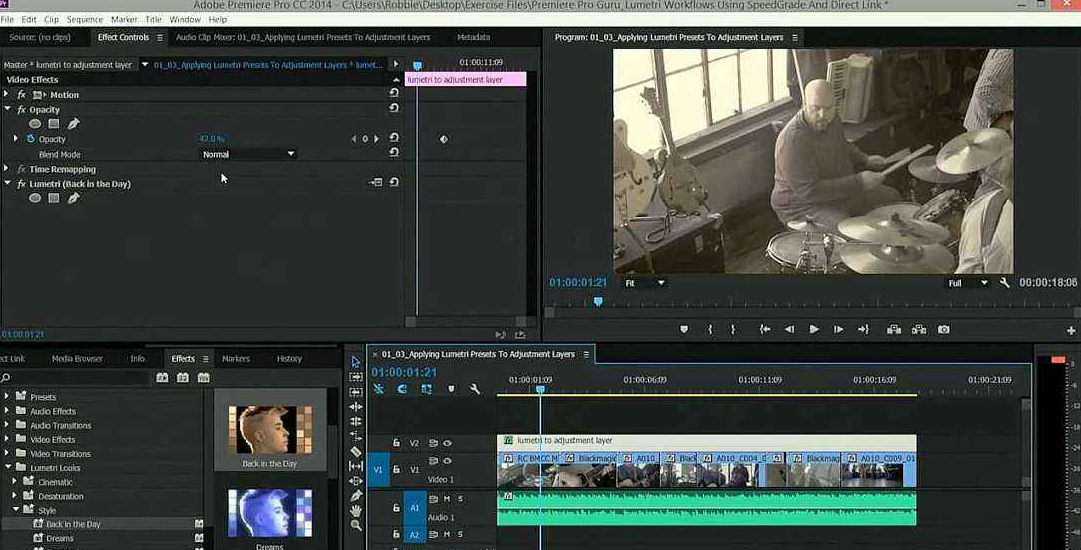Click Export Frame camera icon
This screenshot has width=1081, height=550.
[x=944, y=329]
